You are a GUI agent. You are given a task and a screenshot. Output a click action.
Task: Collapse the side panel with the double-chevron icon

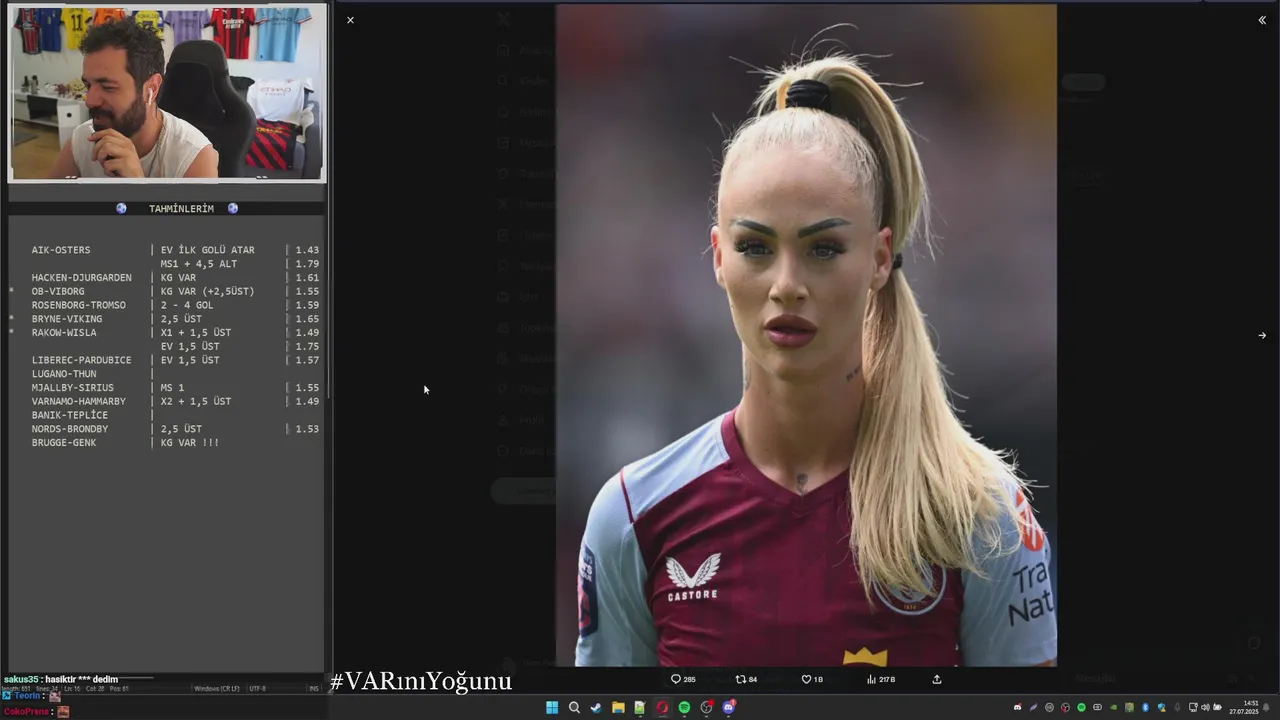coord(1262,20)
